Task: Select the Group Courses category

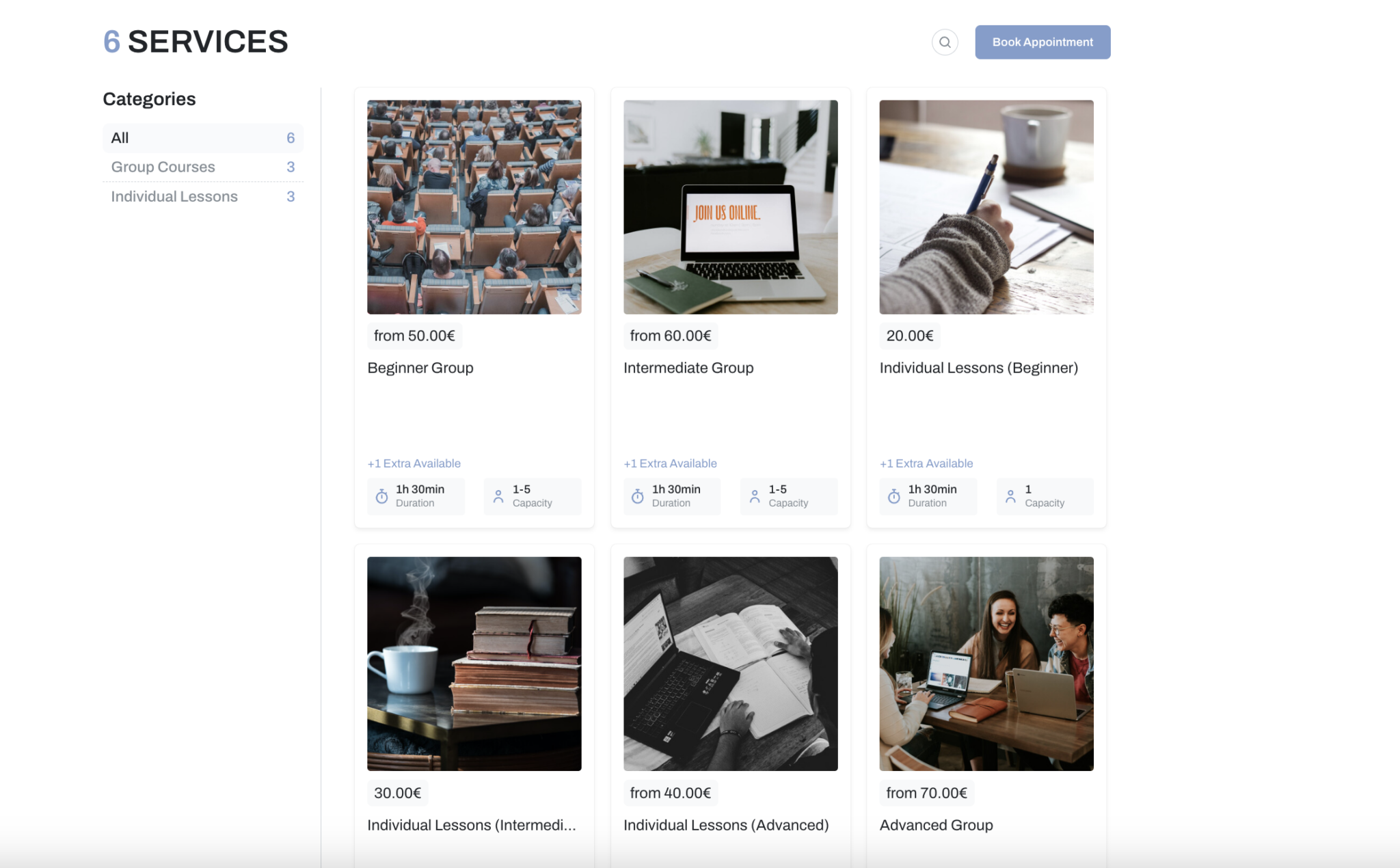Action: point(163,166)
